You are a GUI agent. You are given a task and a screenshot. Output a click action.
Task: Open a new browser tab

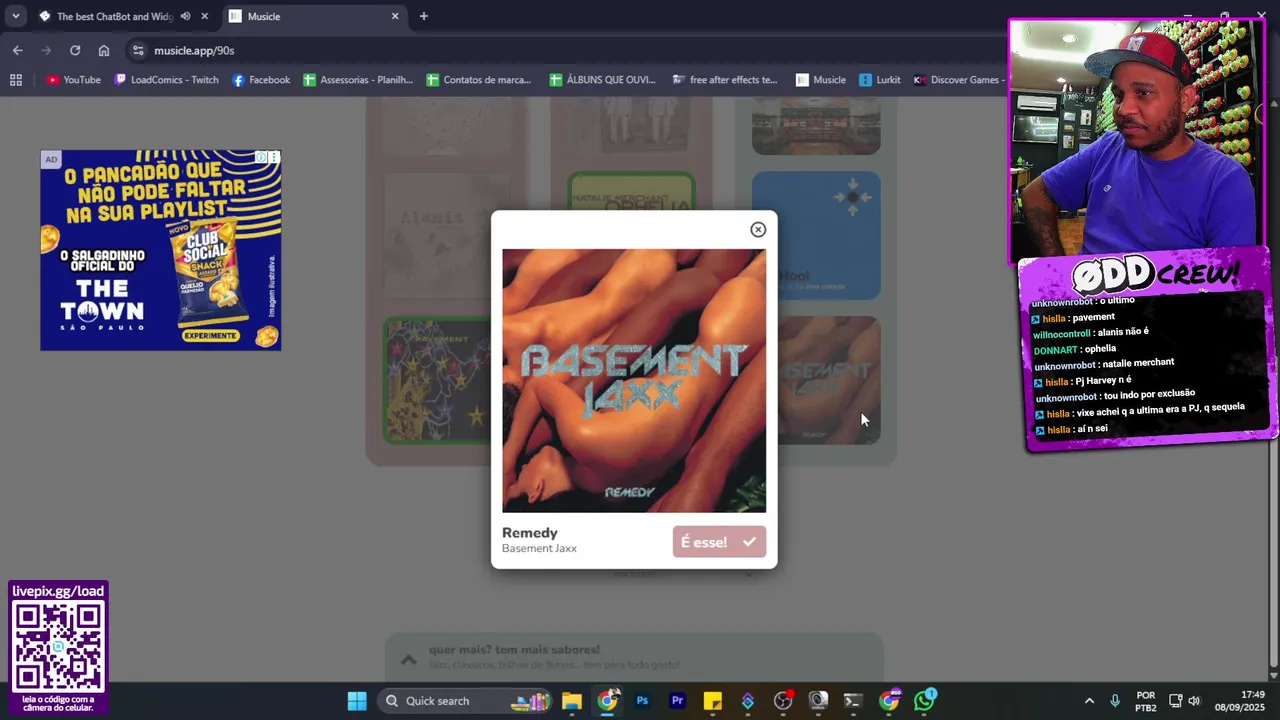(424, 16)
